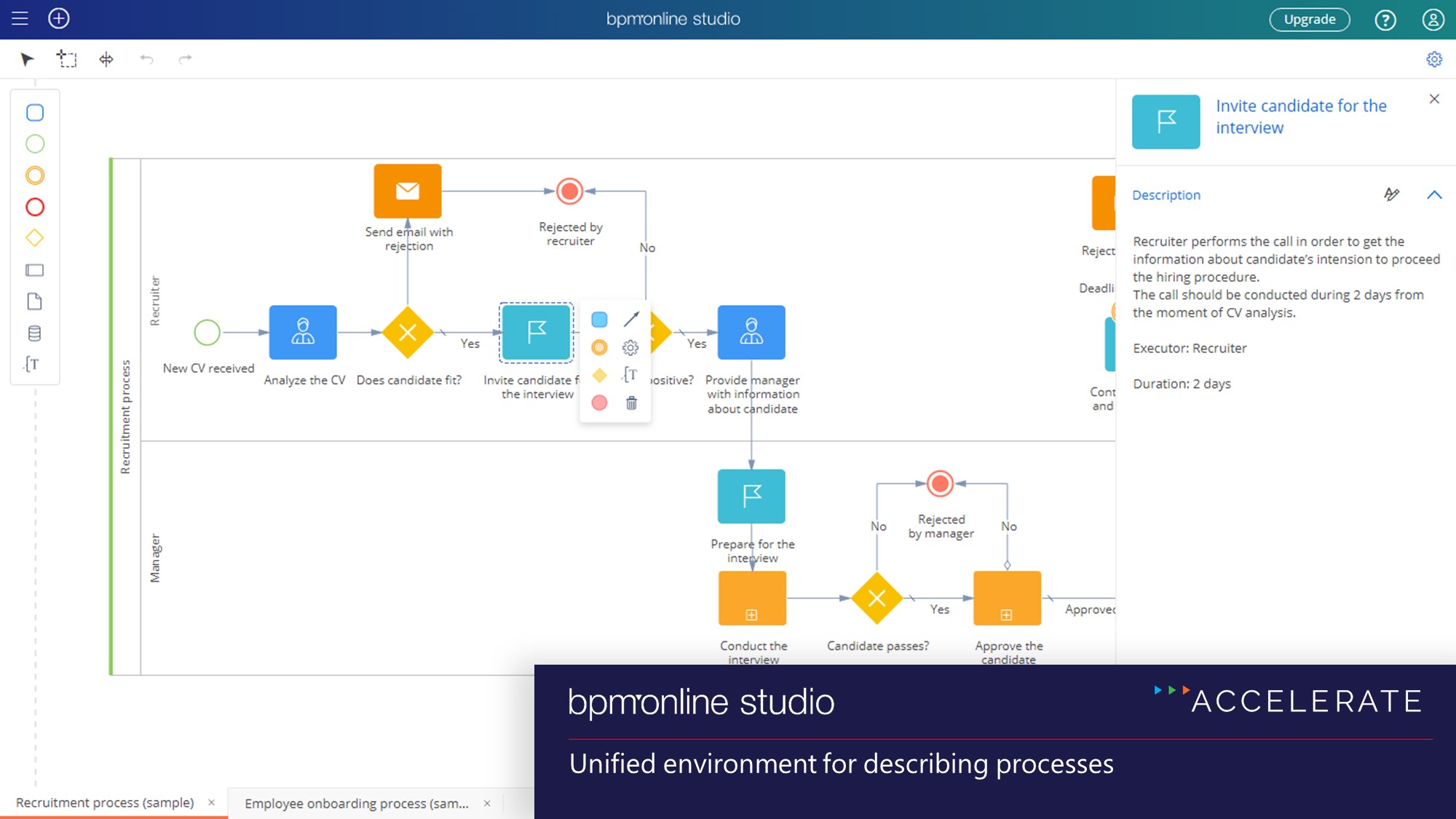1456x819 pixels.
Task: Select the Send email with rejection task
Action: pos(408,191)
